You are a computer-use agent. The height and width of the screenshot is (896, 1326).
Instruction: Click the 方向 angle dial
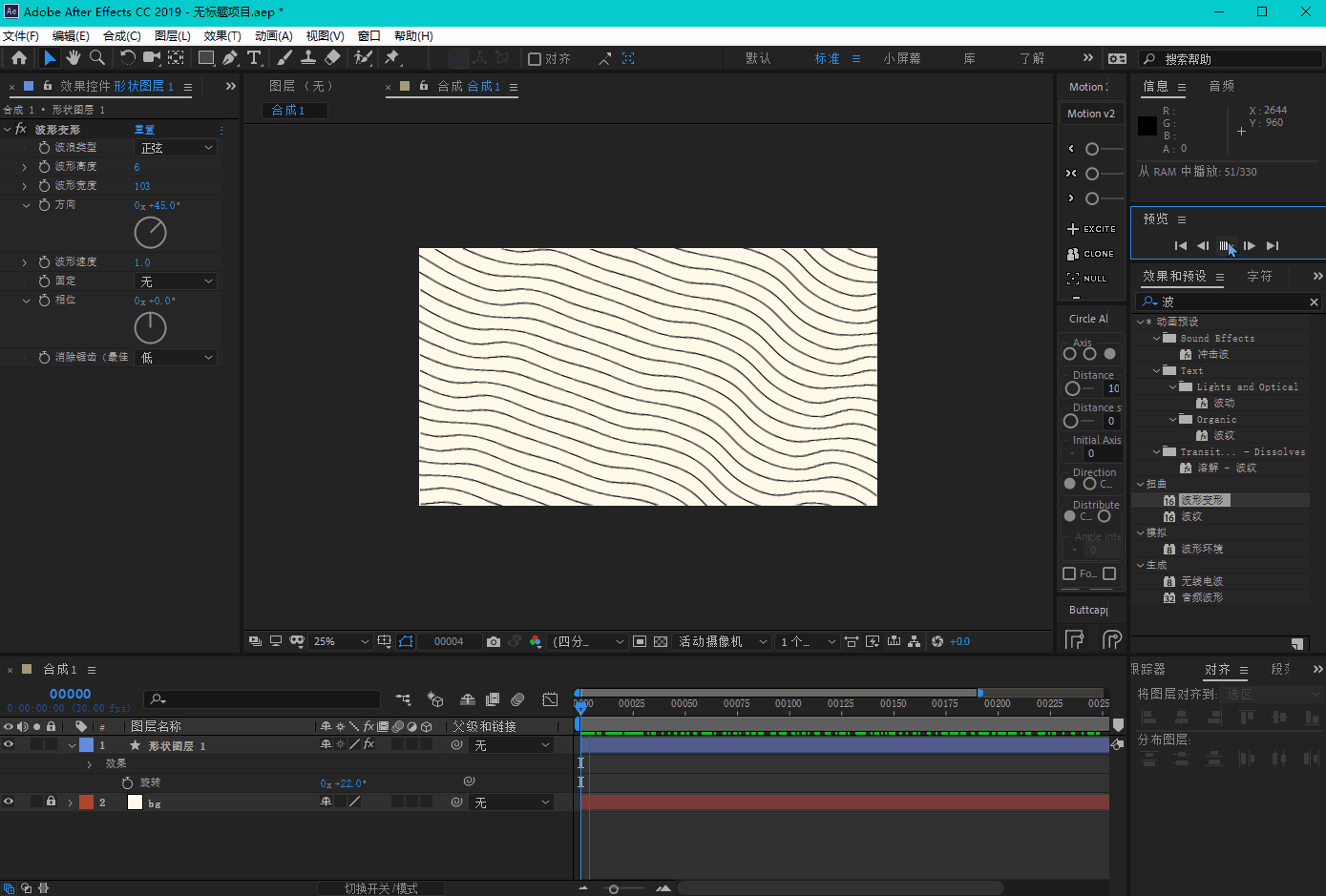point(151,232)
